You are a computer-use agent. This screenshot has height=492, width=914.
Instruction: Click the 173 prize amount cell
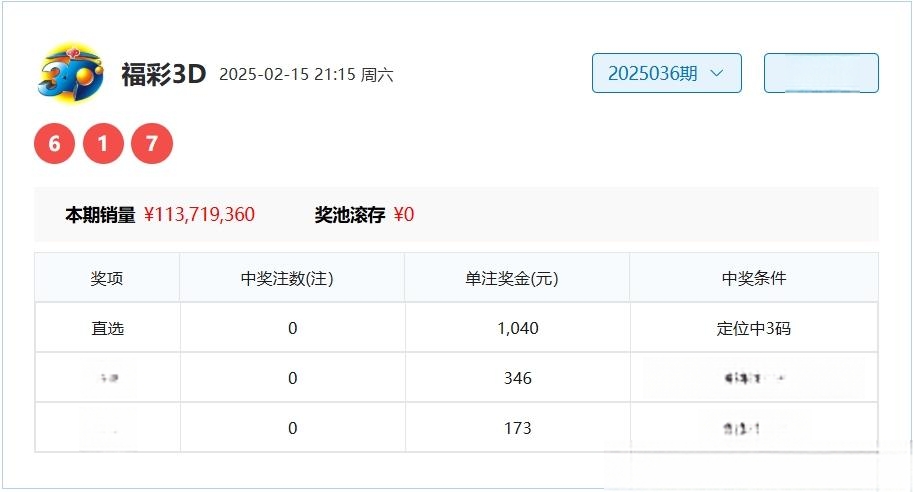[518, 428]
